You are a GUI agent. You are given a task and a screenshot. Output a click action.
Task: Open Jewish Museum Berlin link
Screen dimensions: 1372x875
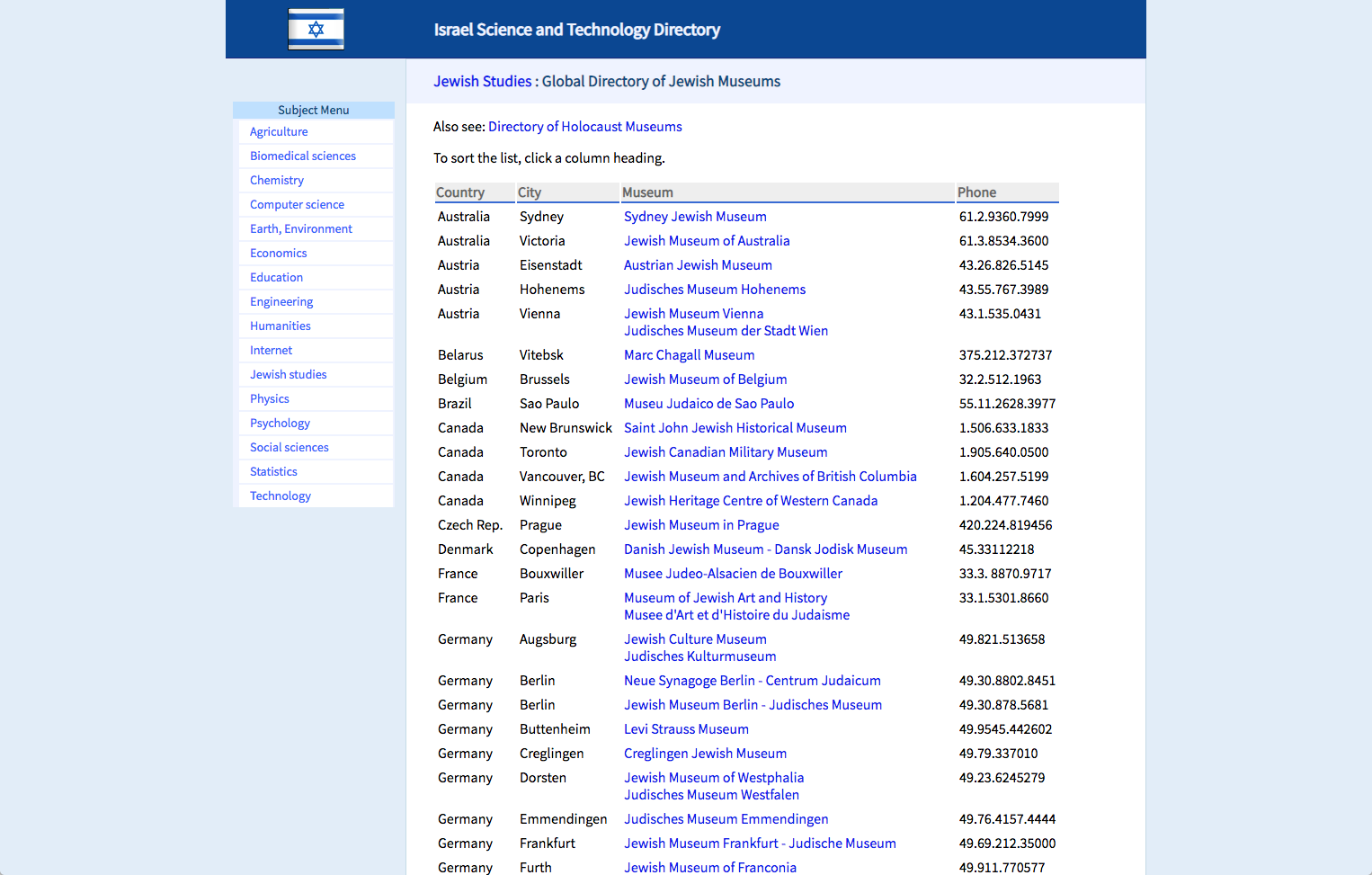(x=753, y=705)
